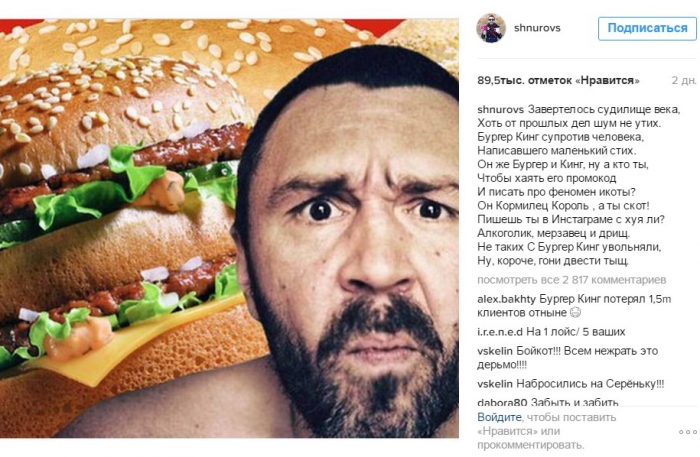The height and width of the screenshot is (457, 700).
Task: Open the three-dot more options menu
Action: click(688, 432)
